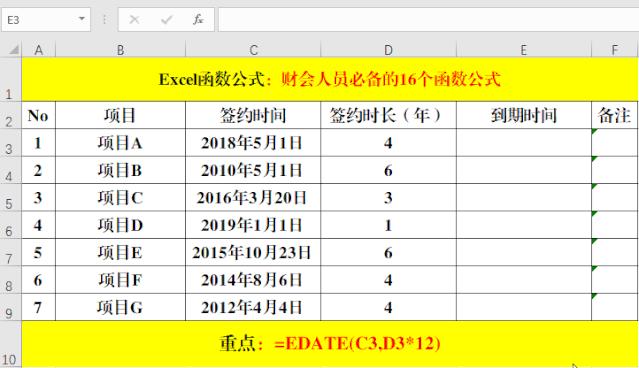Screen dimensions: 639x368
Task: Open the Insert Function fx dialog
Action: tap(198, 19)
